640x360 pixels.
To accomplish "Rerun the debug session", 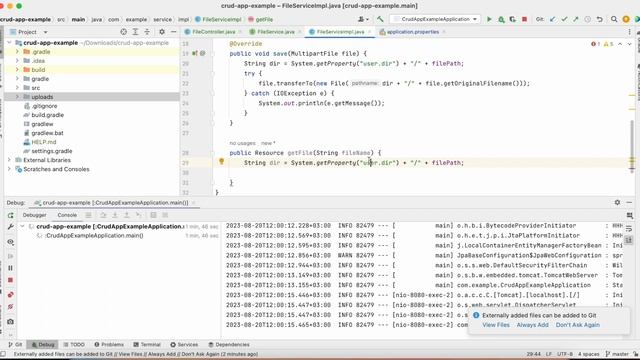I will pos(11,215).
